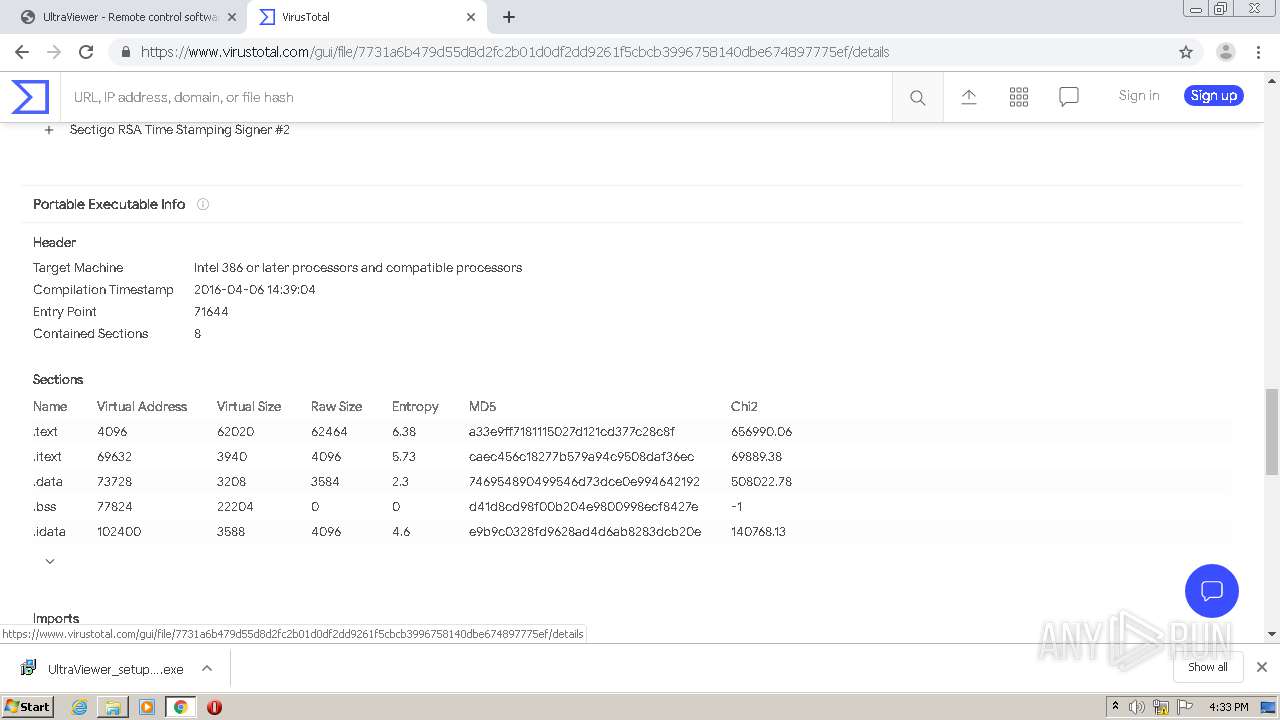Open download options for UltraViewer_setup exe
The height and width of the screenshot is (720, 1280).
tap(207, 668)
